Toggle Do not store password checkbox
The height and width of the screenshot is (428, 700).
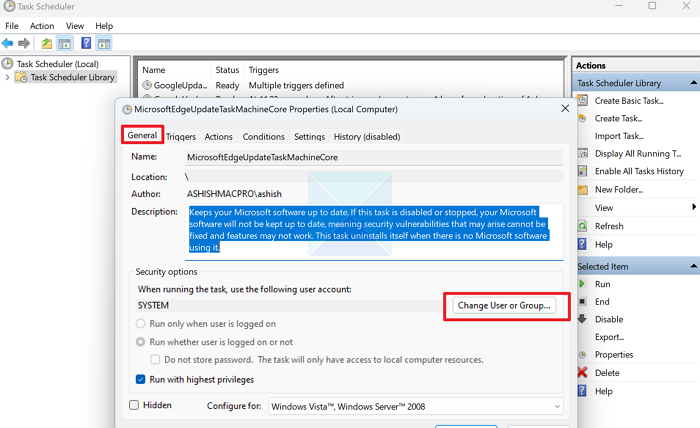(155, 360)
